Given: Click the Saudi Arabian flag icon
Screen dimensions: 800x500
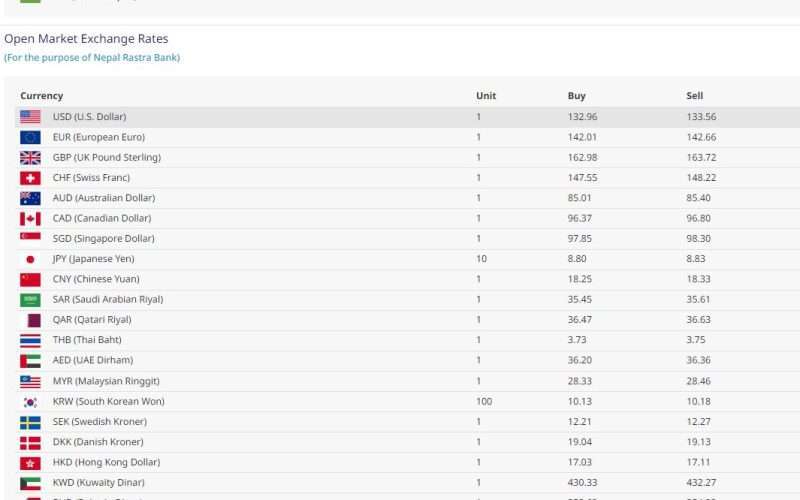Looking at the screenshot, I should [30, 300].
